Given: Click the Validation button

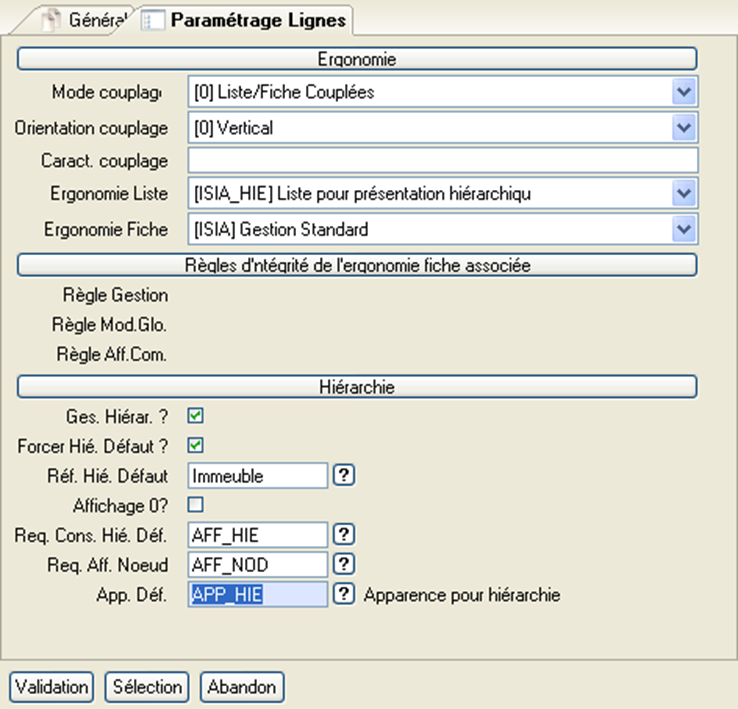Looking at the screenshot, I should click(x=51, y=687).
